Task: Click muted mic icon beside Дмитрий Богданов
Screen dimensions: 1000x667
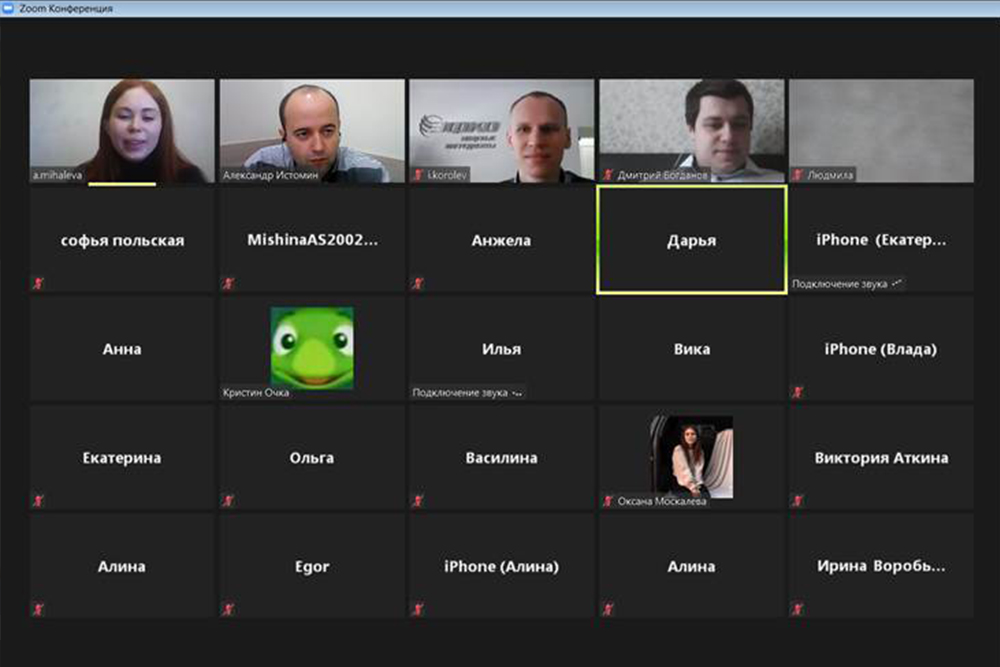Action: click(x=608, y=175)
